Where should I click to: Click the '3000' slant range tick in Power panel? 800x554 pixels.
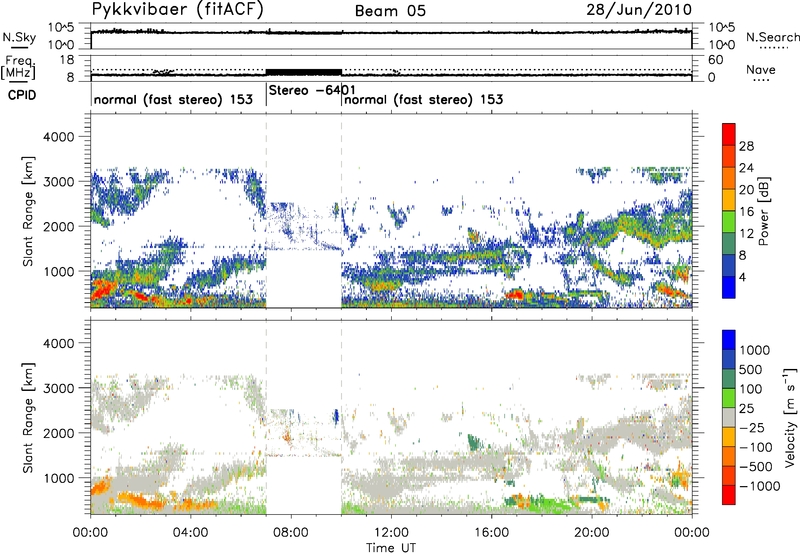tap(58, 182)
